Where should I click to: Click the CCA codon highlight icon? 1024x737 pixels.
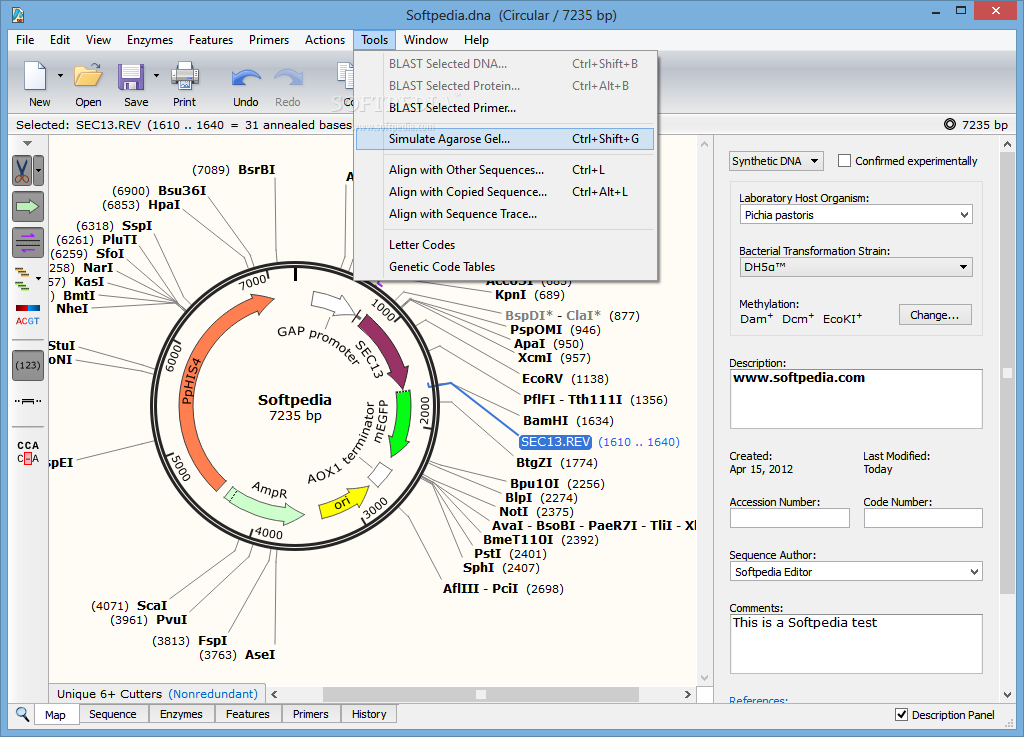coord(27,452)
